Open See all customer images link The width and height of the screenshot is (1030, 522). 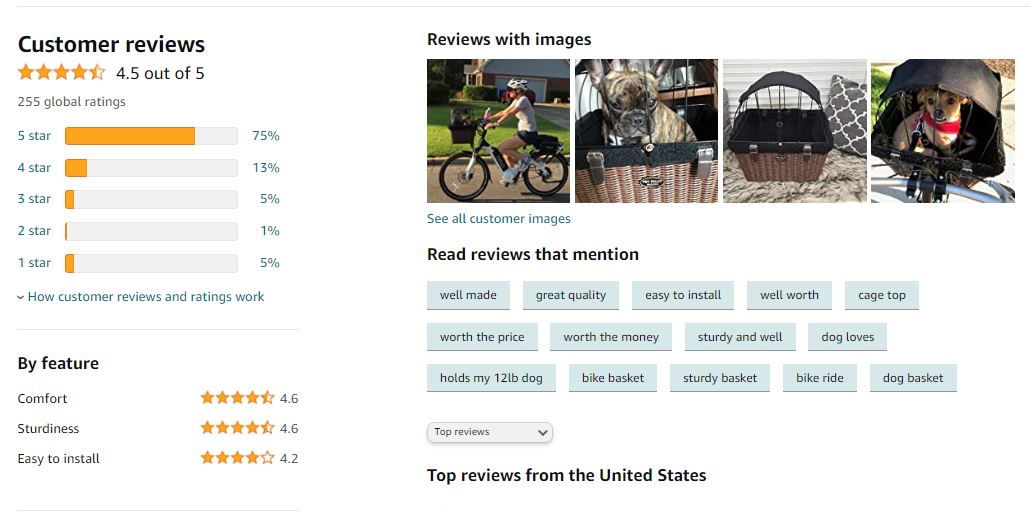[x=498, y=218]
